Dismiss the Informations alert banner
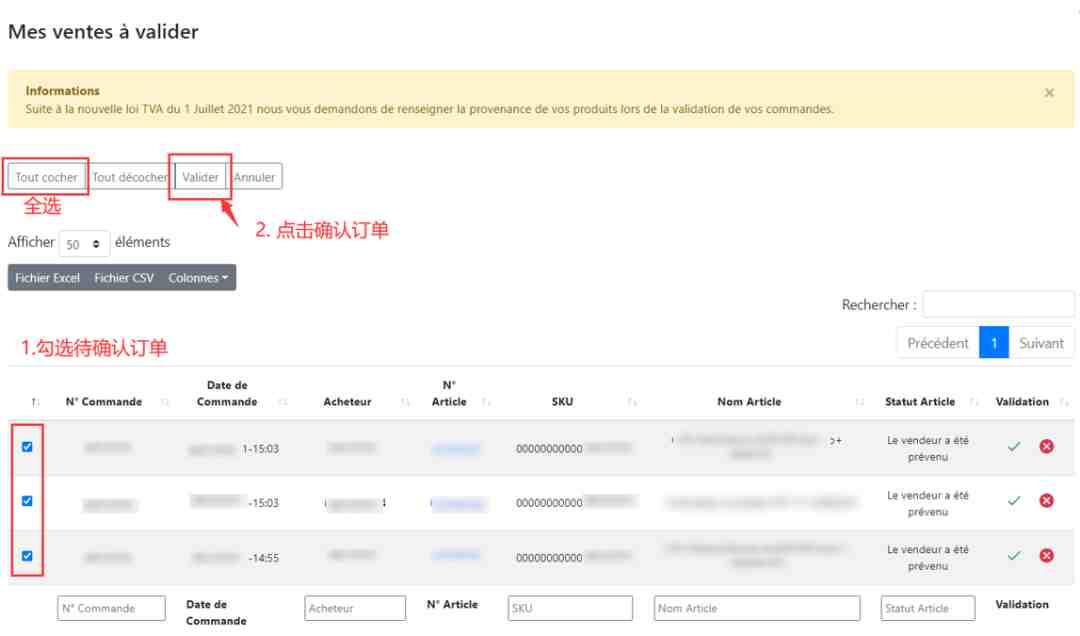The height and width of the screenshot is (636, 1080). coord(1048,92)
